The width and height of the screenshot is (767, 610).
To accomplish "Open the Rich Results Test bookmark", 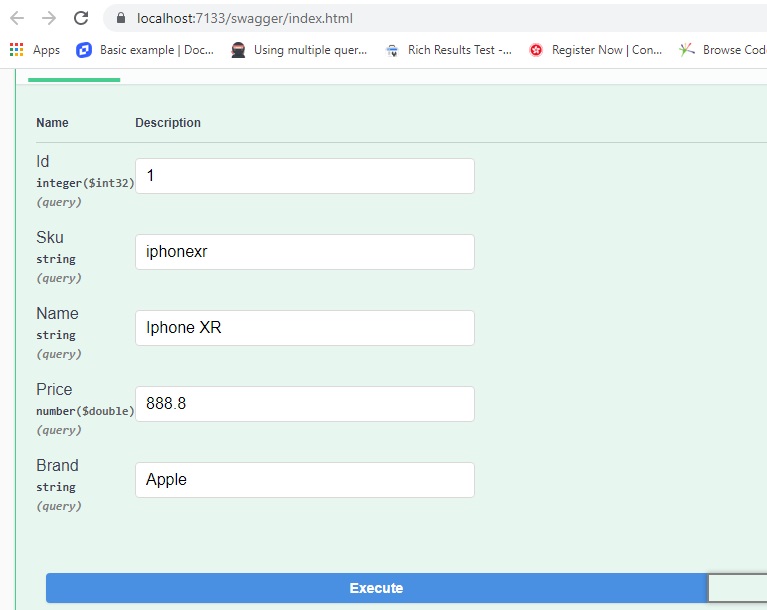I will (449, 50).
